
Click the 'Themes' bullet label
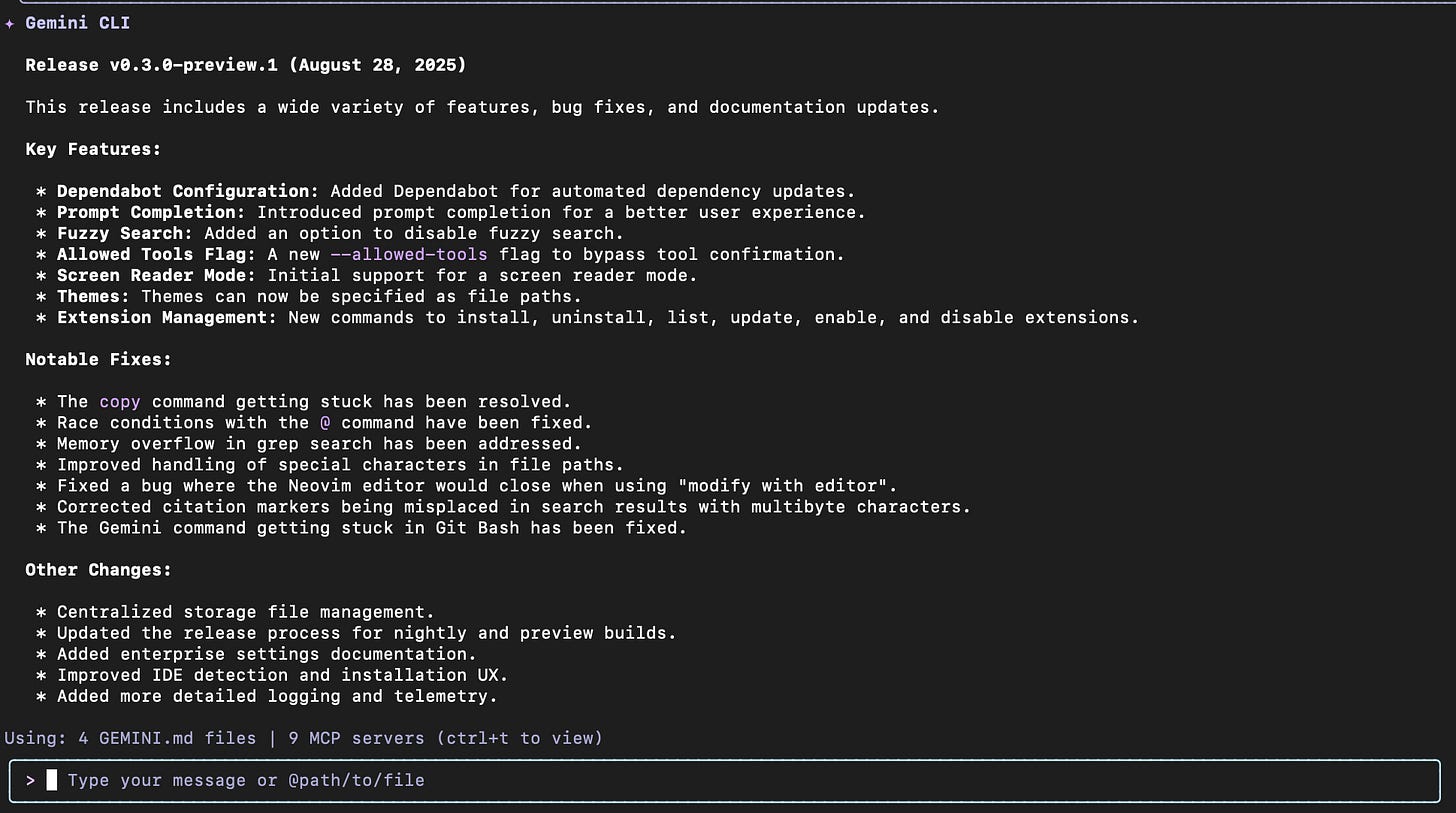93,296
